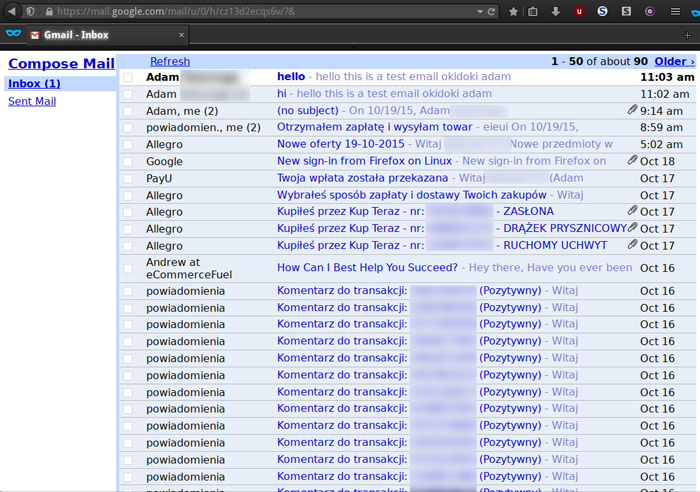Image resolution: width=700 pixels, height=492 pixels.
Task: Select the 'Nowe oferty 19-10-2015' email checkbox
Action: [x=128, y=145]
